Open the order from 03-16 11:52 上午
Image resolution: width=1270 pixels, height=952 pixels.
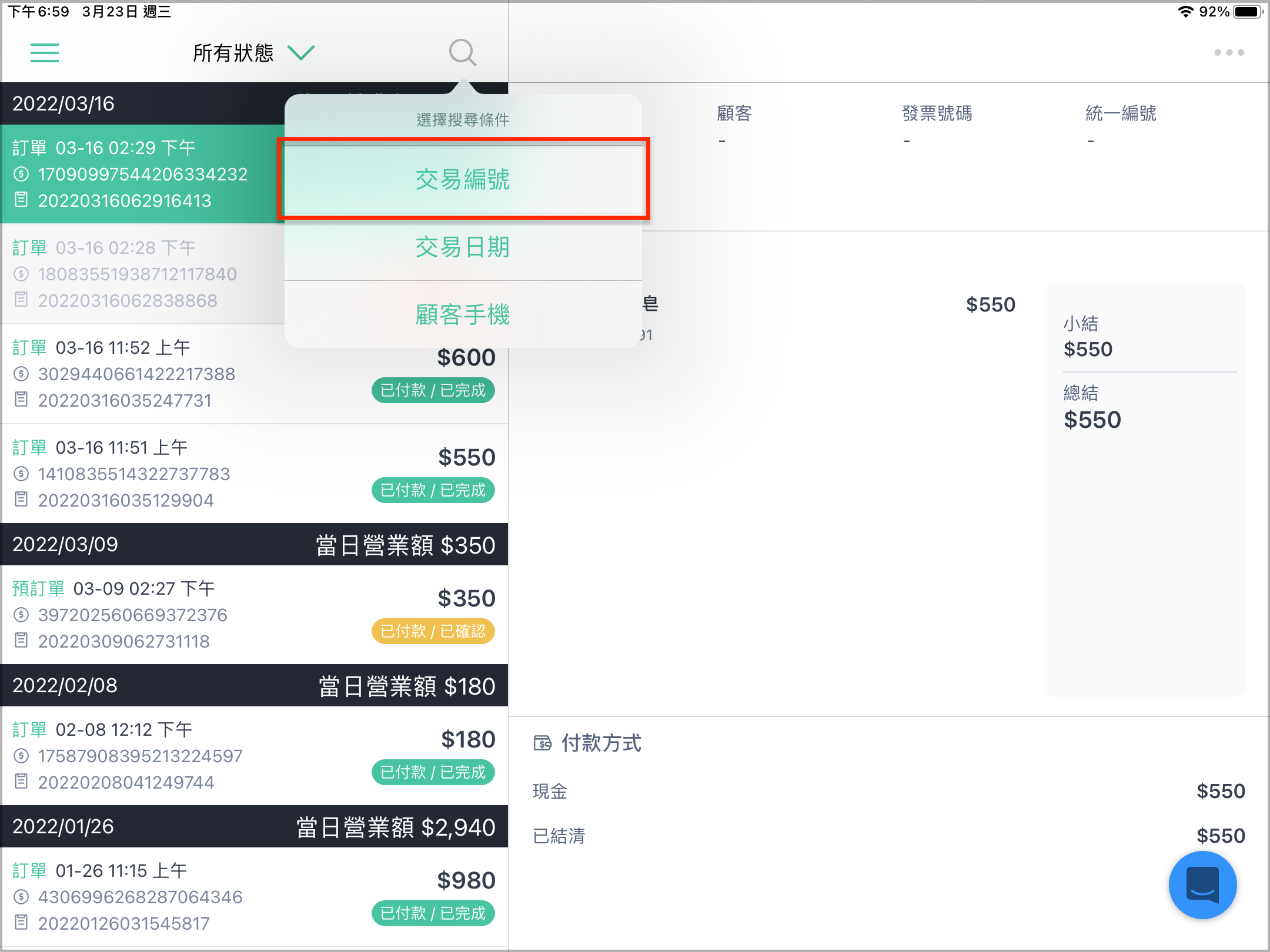254,374
